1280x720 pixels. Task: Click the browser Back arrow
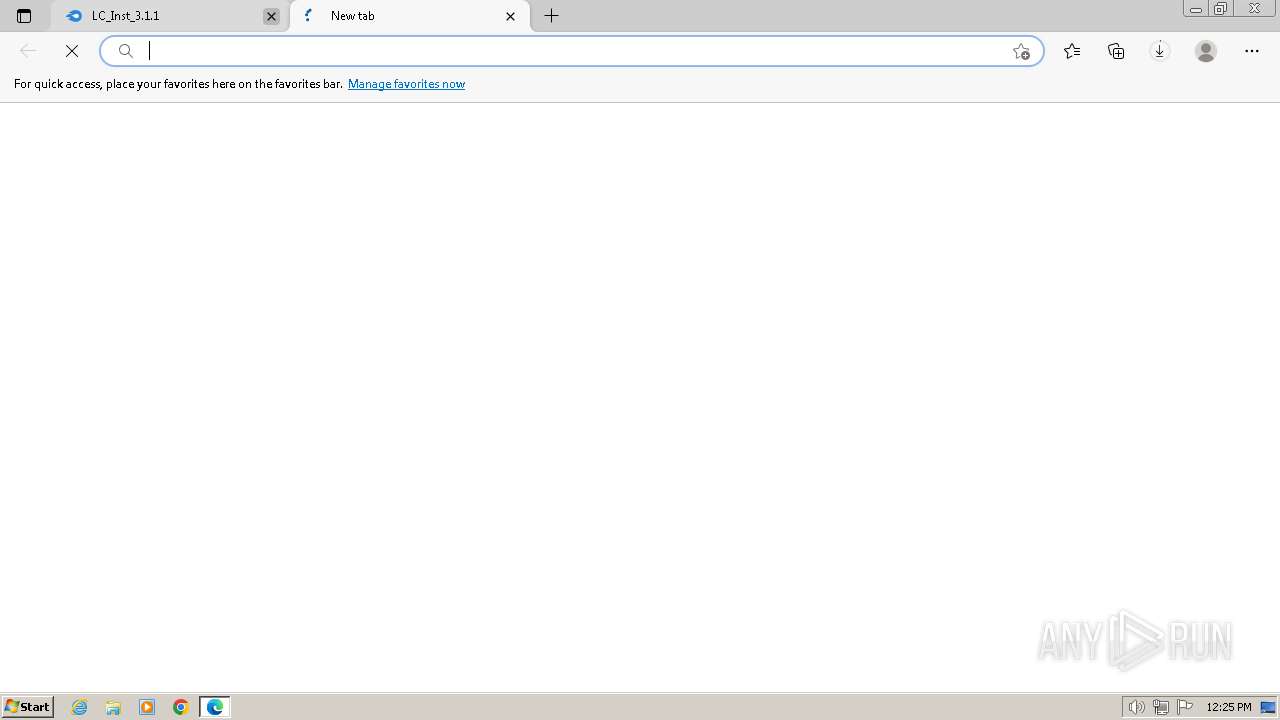[x=28, y=51]
